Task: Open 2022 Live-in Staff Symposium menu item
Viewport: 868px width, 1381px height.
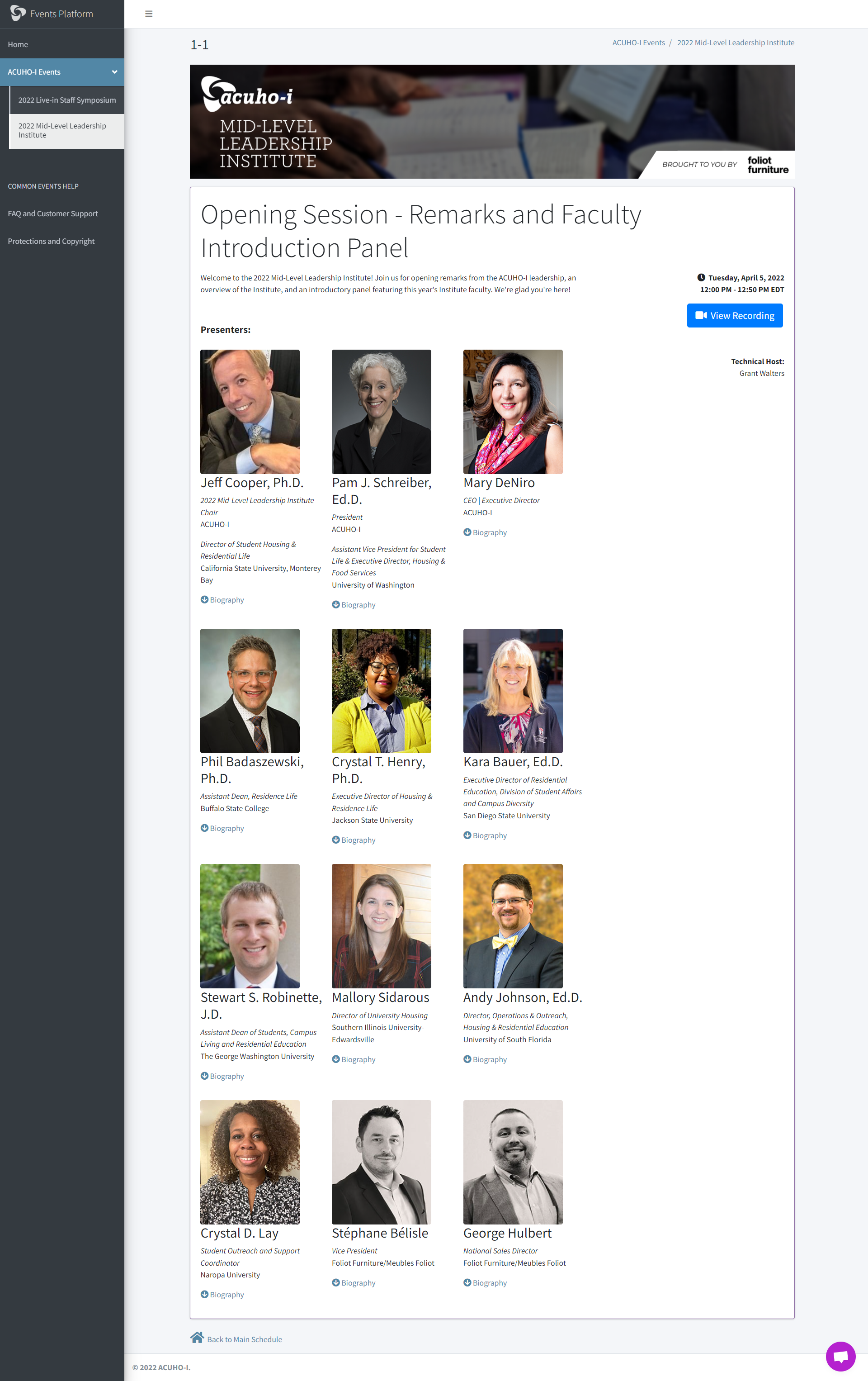Action: 67,100
